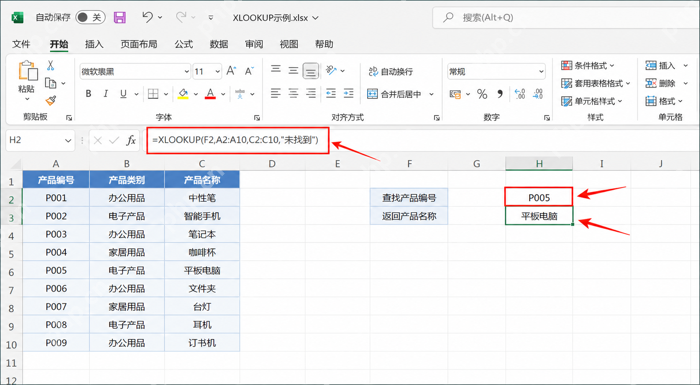Open the 套用表格格式 dropdown
Screen dimensions: 700x385
[x=596, y=84]
